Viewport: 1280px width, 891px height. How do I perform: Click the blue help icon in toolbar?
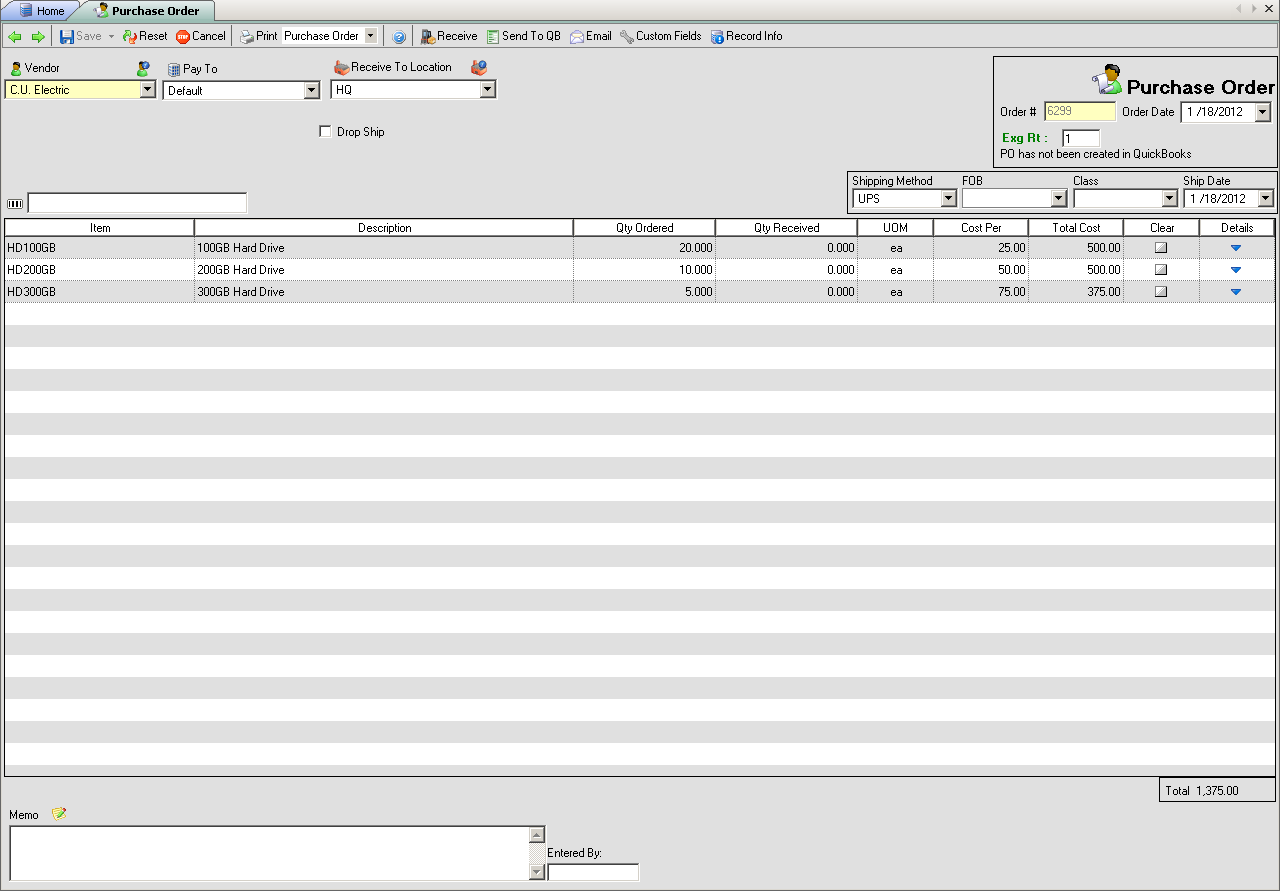click(399, 37)
